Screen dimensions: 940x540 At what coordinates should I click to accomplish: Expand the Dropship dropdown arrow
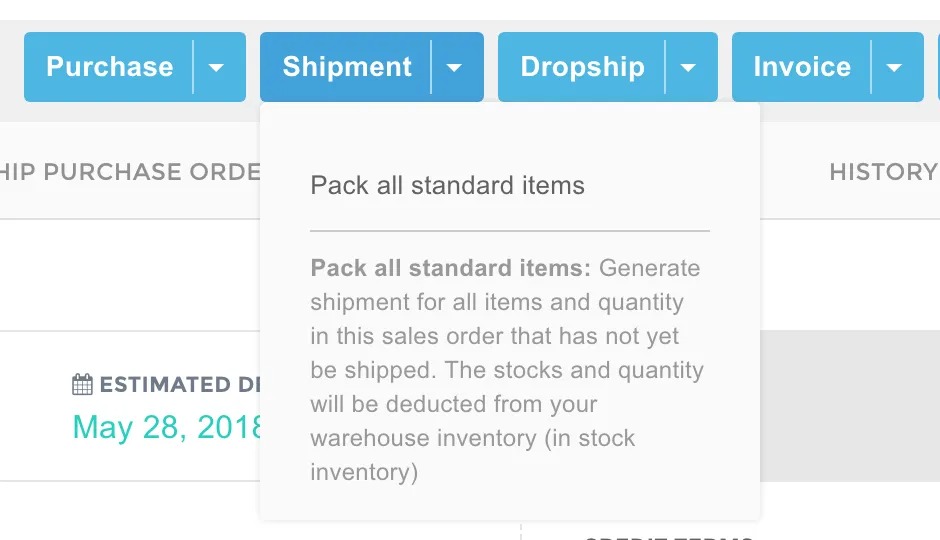tap(688, 68)
